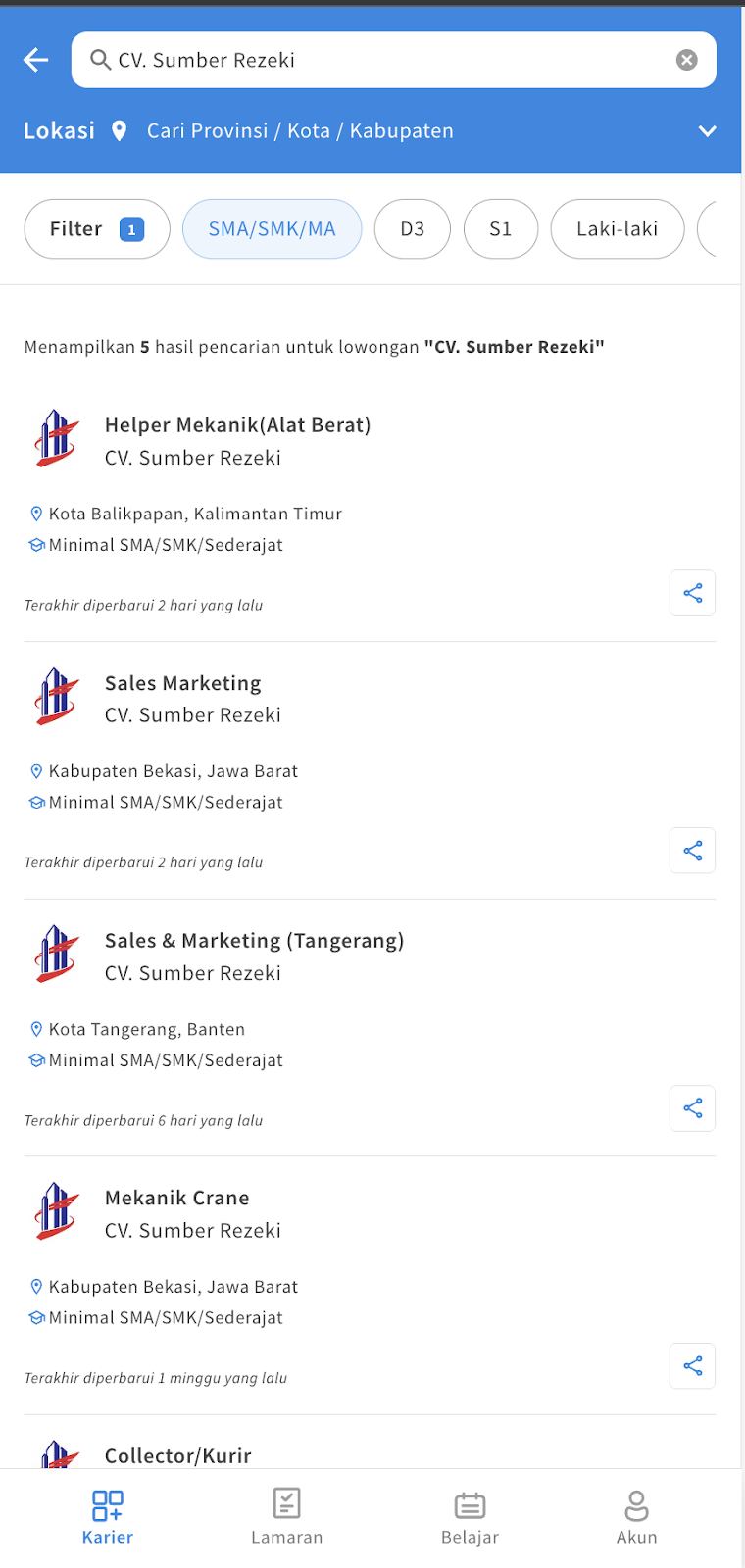Open Cari Provinsi / Kota / Kabupaten selector

click(300, 130)
